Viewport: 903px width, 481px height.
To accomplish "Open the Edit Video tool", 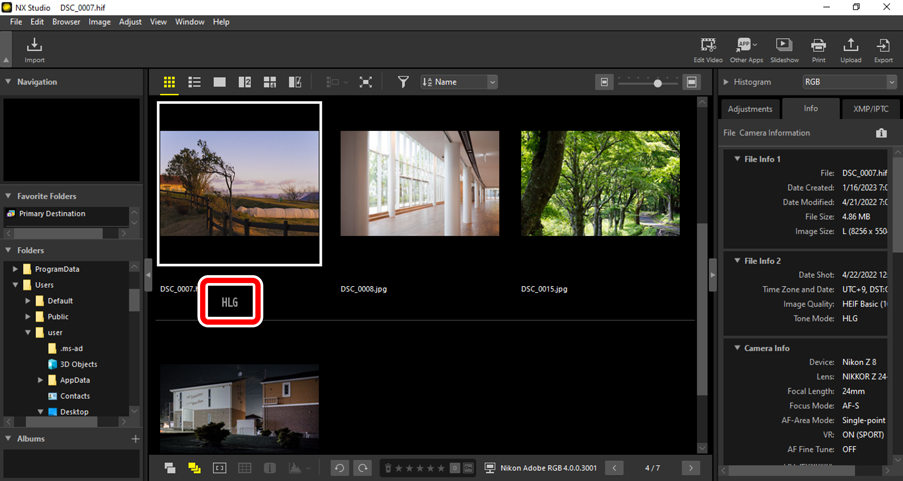I will (x=708, y=49).
